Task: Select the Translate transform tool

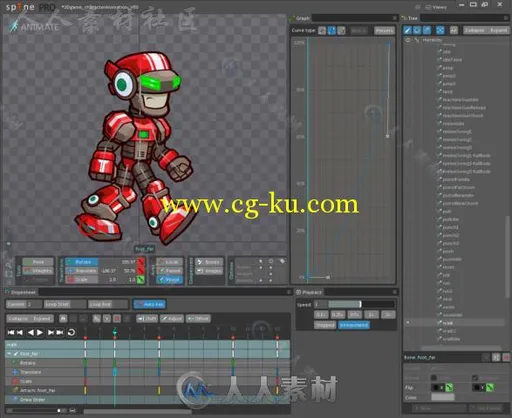Action: click(82, 271)
